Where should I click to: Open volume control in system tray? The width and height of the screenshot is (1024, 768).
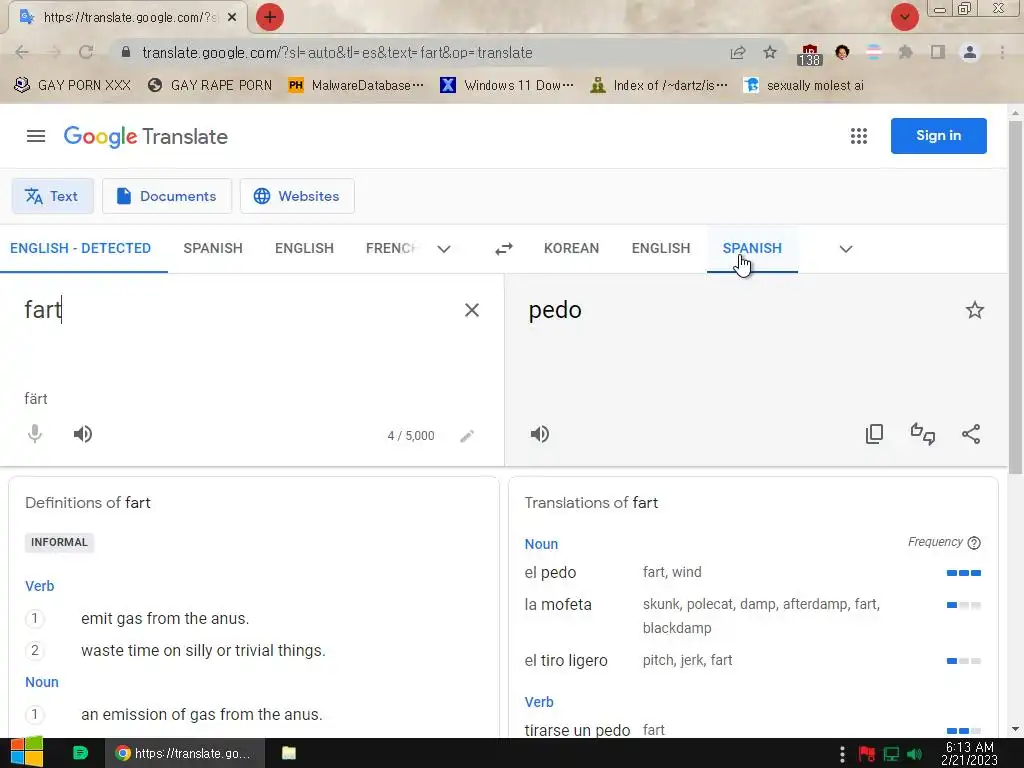(915, 754)
